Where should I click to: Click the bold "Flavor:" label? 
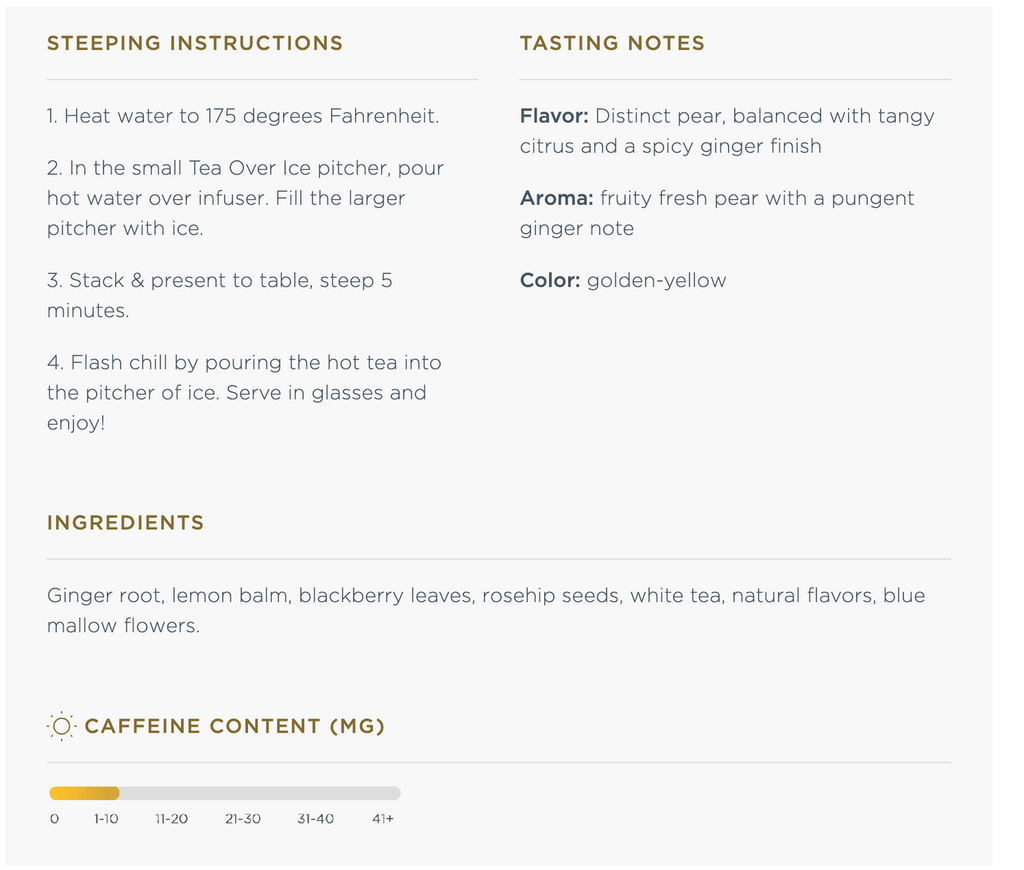click(x=554, y=116)
